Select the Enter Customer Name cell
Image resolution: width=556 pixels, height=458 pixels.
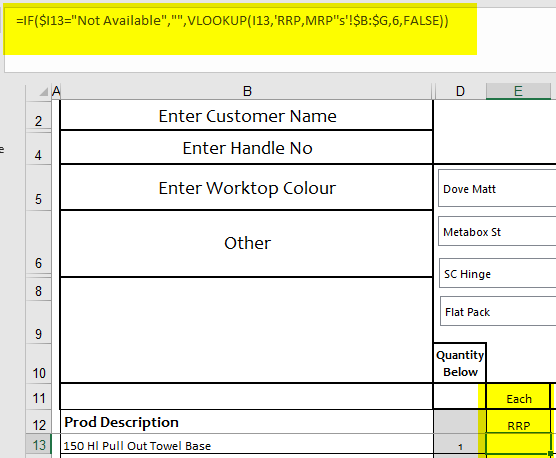pyautogui.click(x=247, y=116)
